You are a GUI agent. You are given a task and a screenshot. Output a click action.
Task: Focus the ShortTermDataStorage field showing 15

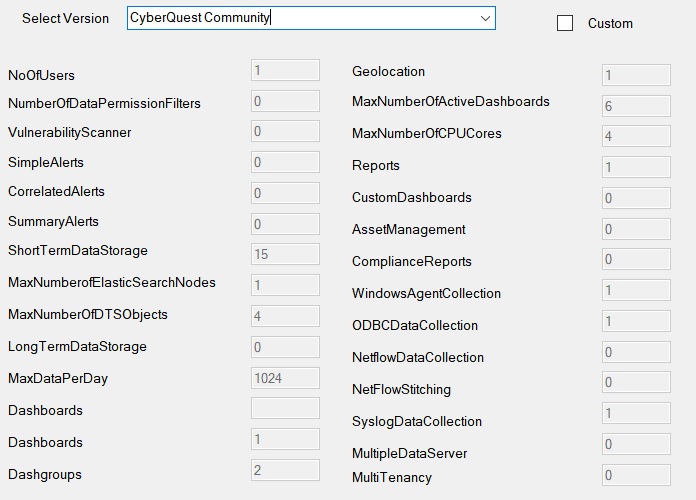click(285, 254)
